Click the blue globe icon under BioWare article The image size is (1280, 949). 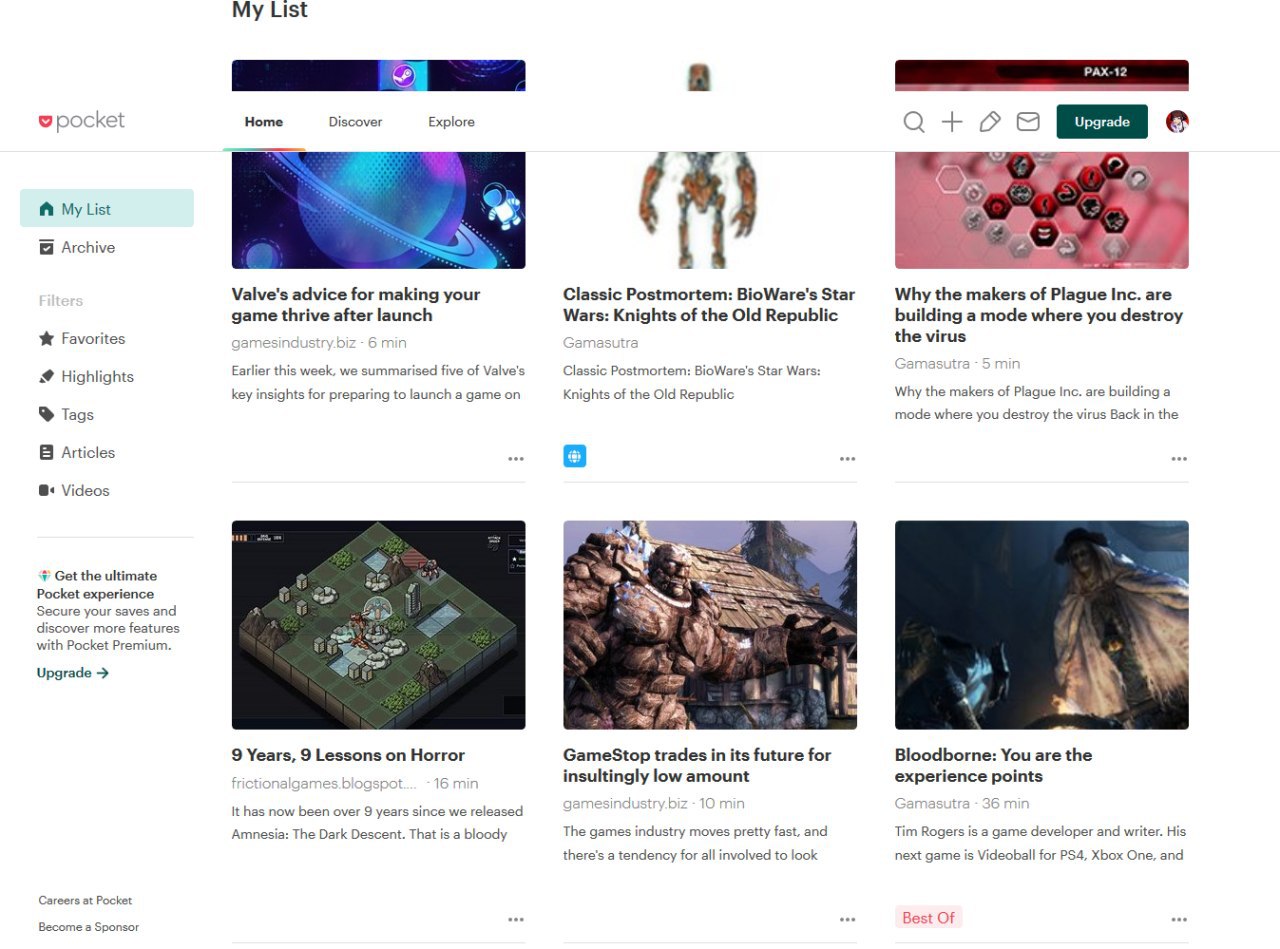(x=574, y=457)
